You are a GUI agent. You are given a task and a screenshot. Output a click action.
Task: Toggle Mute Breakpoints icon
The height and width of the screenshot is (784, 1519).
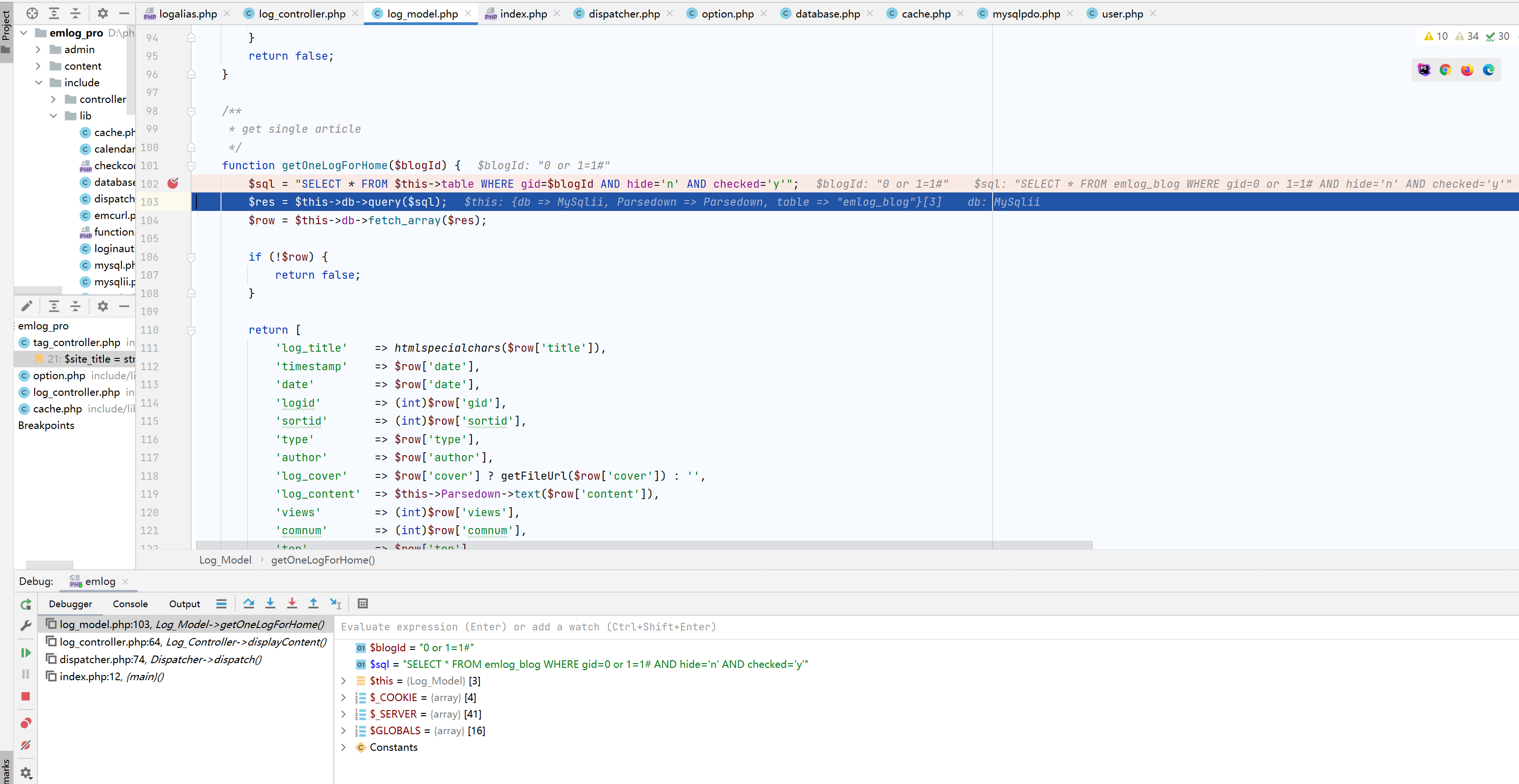pos(25,745)
